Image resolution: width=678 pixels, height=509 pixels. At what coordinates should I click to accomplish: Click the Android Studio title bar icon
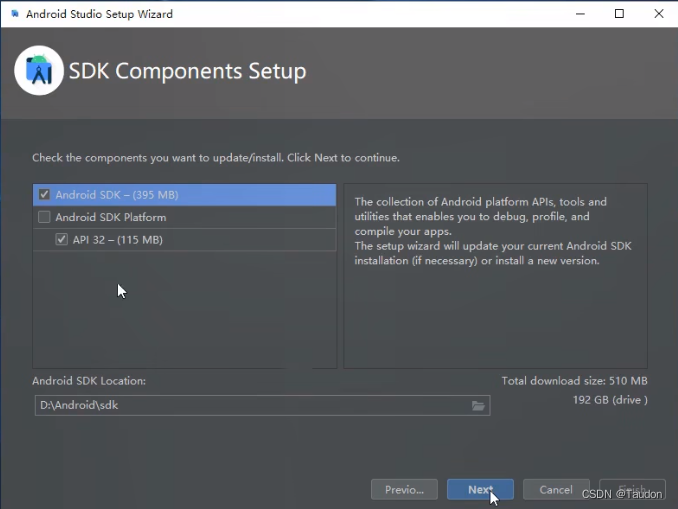click(15, 14)
